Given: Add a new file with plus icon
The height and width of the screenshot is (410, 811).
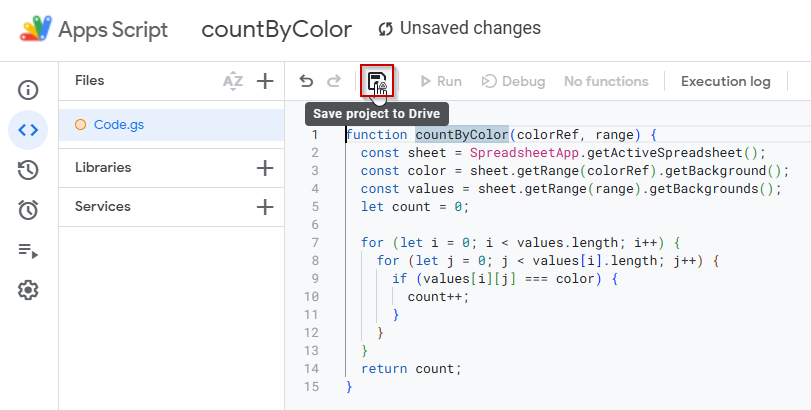Looking at the screenshot, I should (x=265, y=81).
